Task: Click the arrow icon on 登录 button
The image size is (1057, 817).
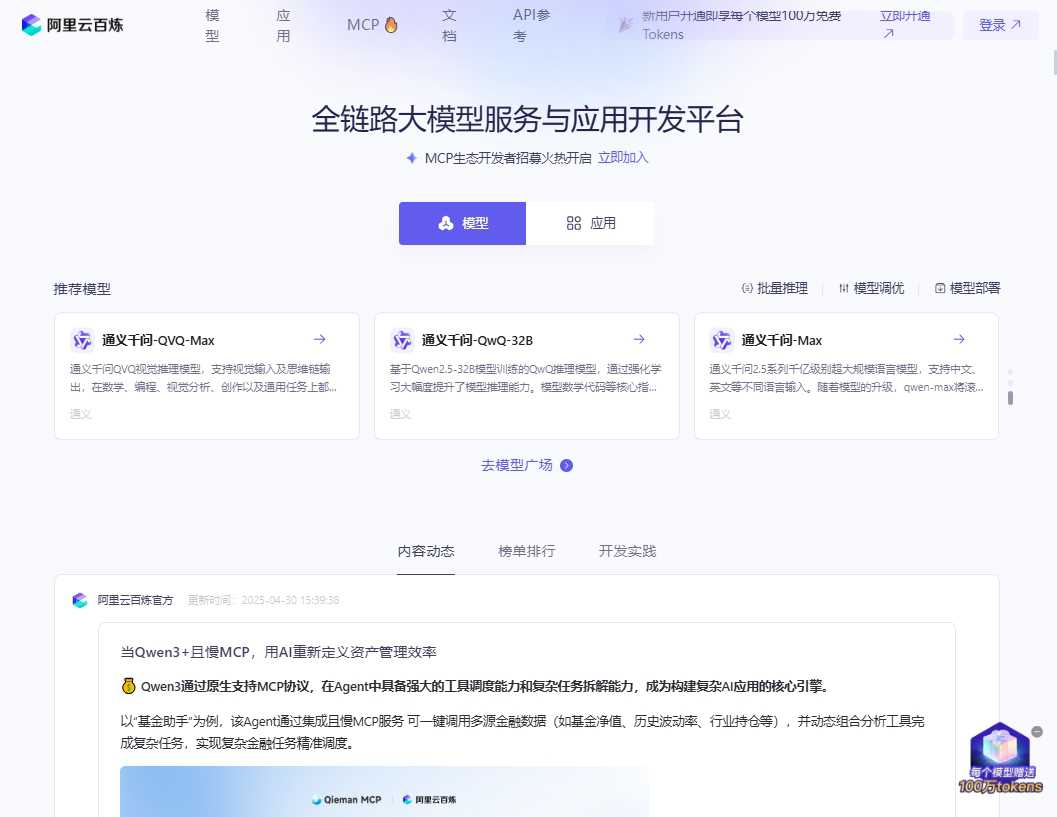Action: [x=1016, y=24]
